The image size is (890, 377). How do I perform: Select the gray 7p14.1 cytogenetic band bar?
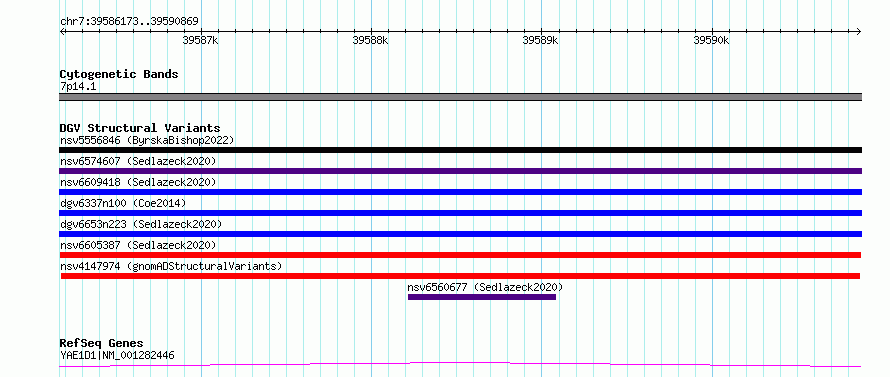(460, 97)
